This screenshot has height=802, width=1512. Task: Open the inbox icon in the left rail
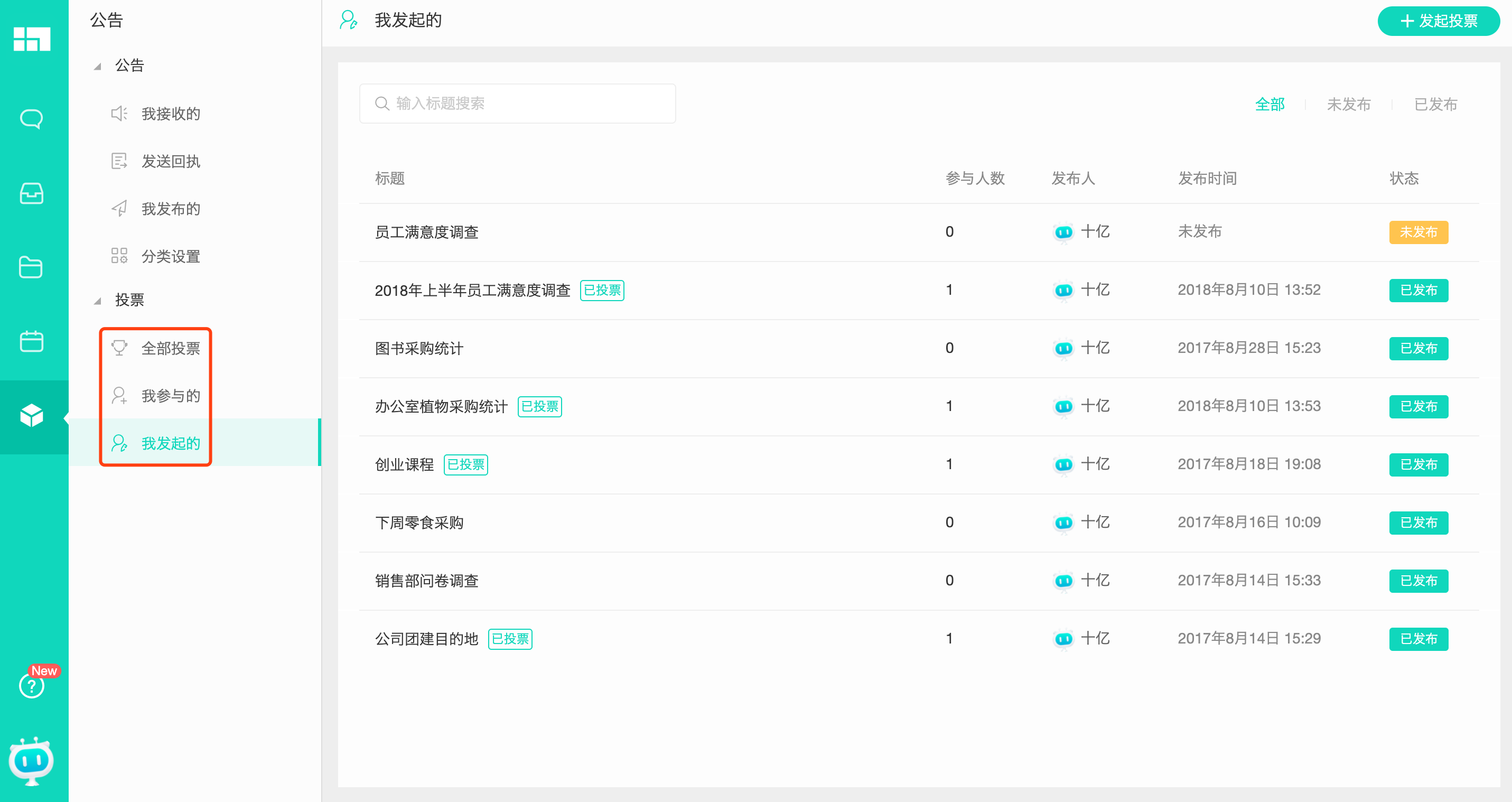(32, 194)
